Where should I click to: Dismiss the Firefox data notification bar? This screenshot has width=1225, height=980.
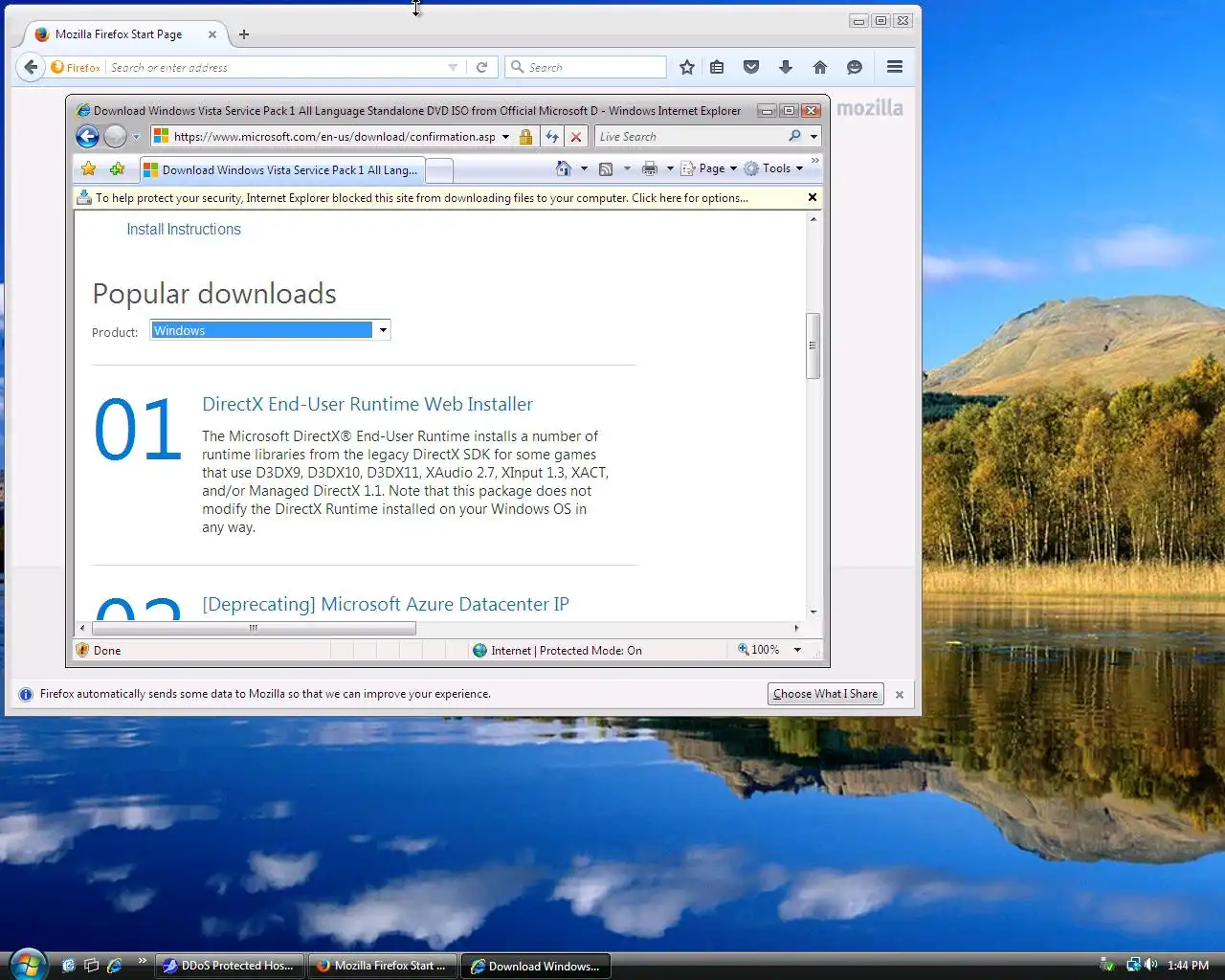pos(900,695)
